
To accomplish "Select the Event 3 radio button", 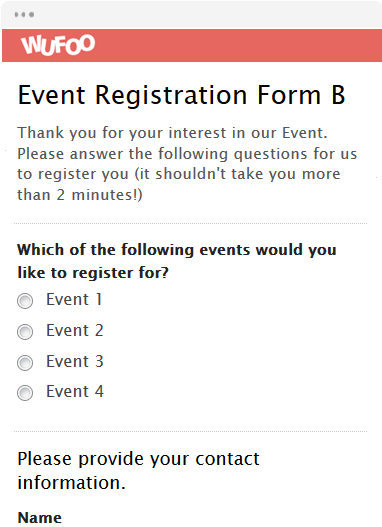I will point(25,363).
